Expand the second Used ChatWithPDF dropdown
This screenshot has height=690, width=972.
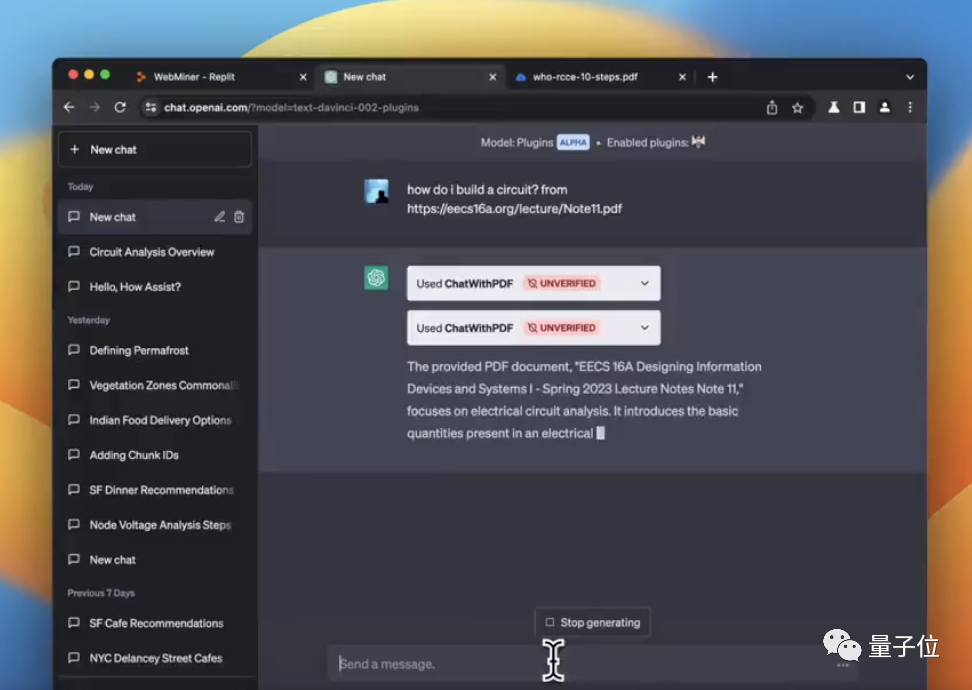point(534,328)
